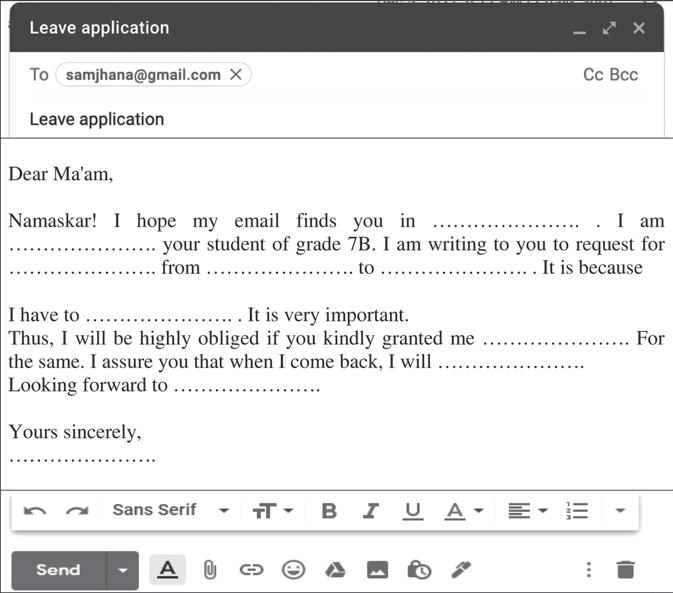Toggle the formatting options toolbar

[x=167, y=570]
